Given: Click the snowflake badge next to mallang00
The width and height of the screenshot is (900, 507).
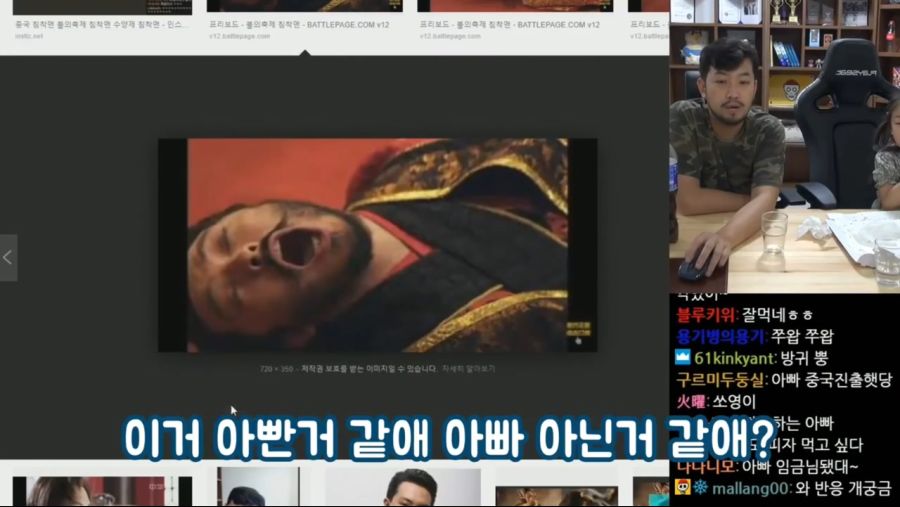Looking at the screenshot, I should click(x=700, y=488).
